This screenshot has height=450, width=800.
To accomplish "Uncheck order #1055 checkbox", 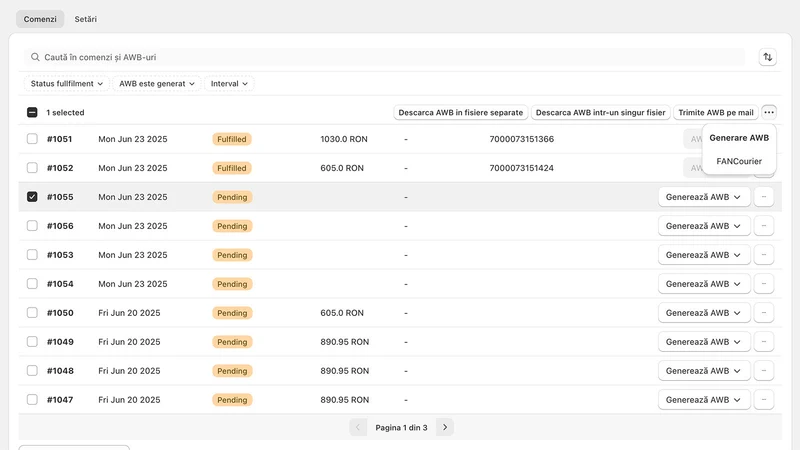I will click(x=32, y=197).
